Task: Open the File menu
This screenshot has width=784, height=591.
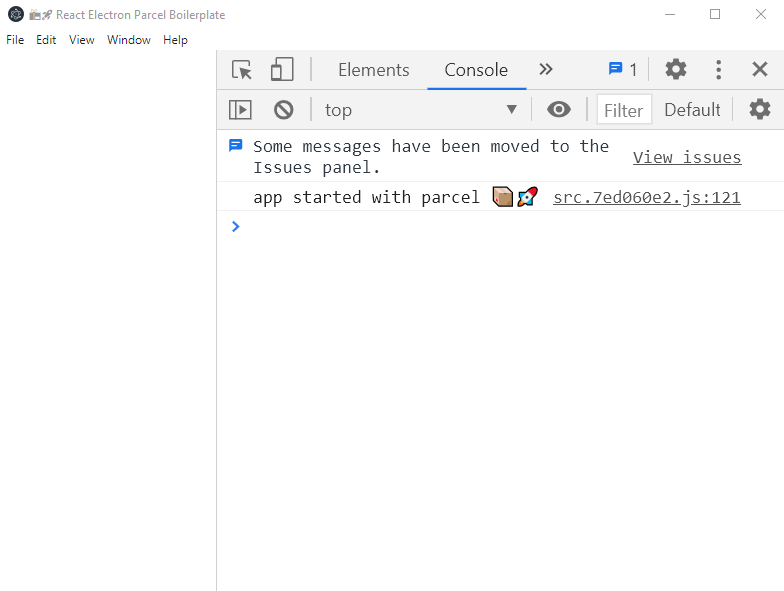Action: (15, 40)
